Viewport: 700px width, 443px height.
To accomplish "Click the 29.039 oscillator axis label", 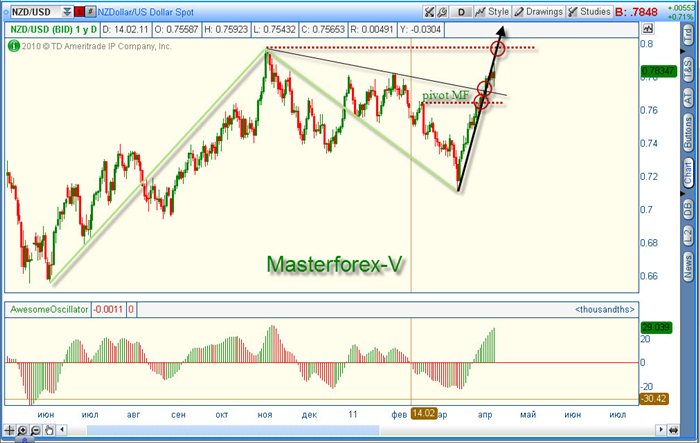I will [656, 327].
